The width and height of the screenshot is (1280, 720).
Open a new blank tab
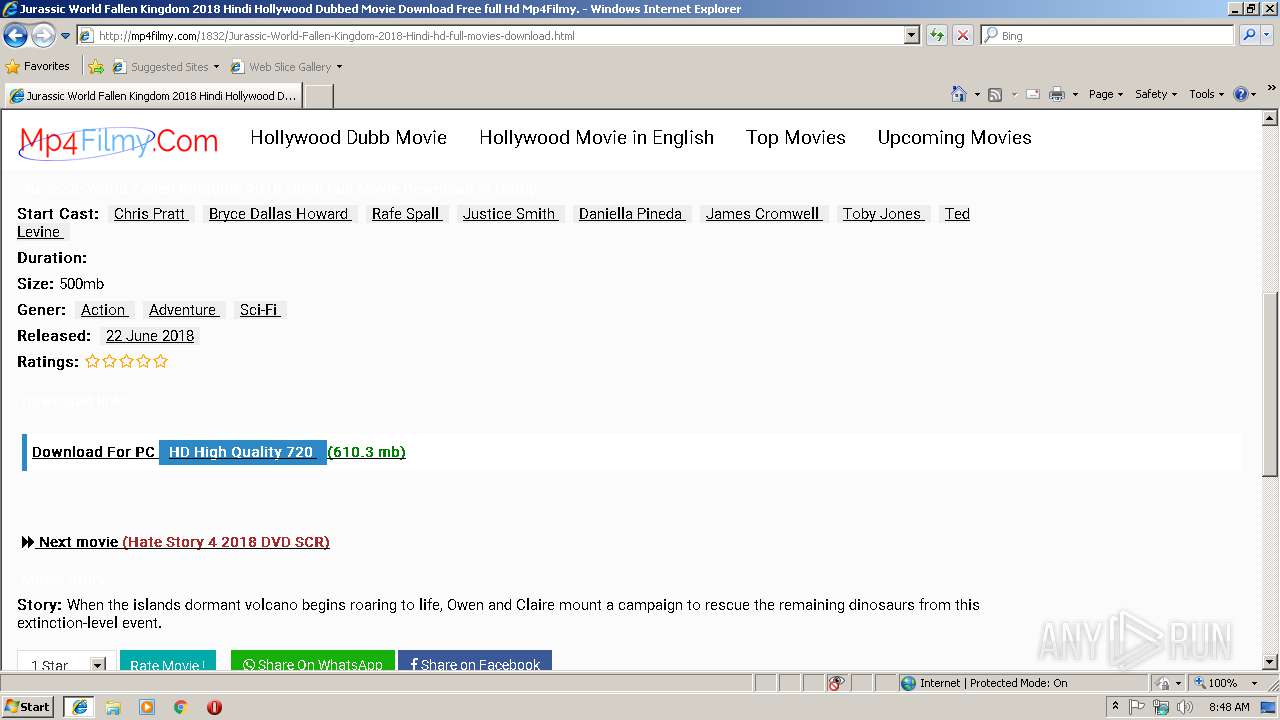tap(318, 96)
